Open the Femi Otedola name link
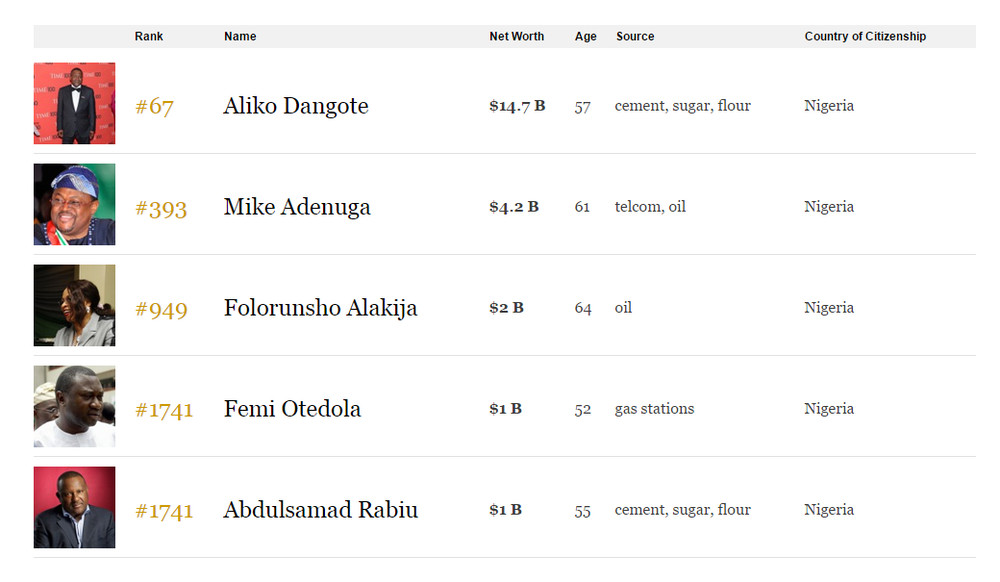Viewport: 1000px width, 582px height. point(292,409)
